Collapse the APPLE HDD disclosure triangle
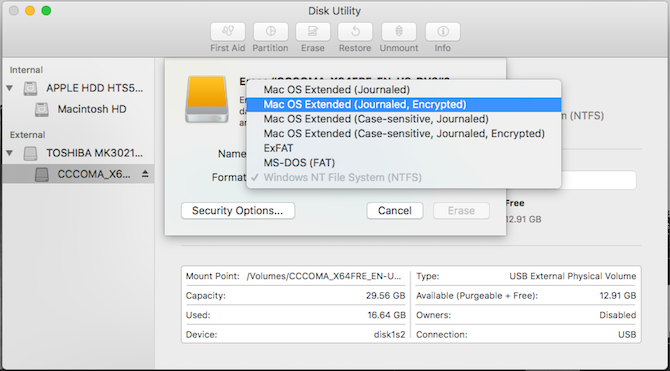 click(10, 88)
